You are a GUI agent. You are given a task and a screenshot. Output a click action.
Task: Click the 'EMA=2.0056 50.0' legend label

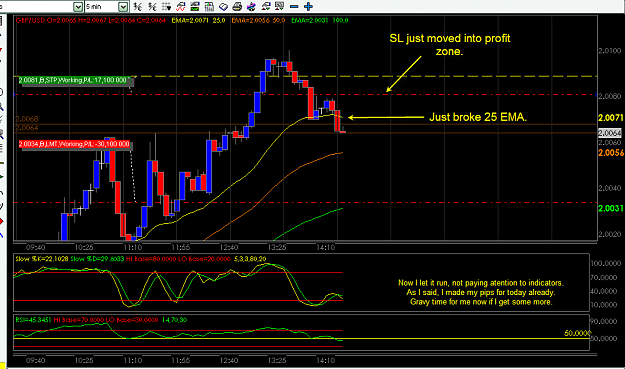tap(258, 20)
